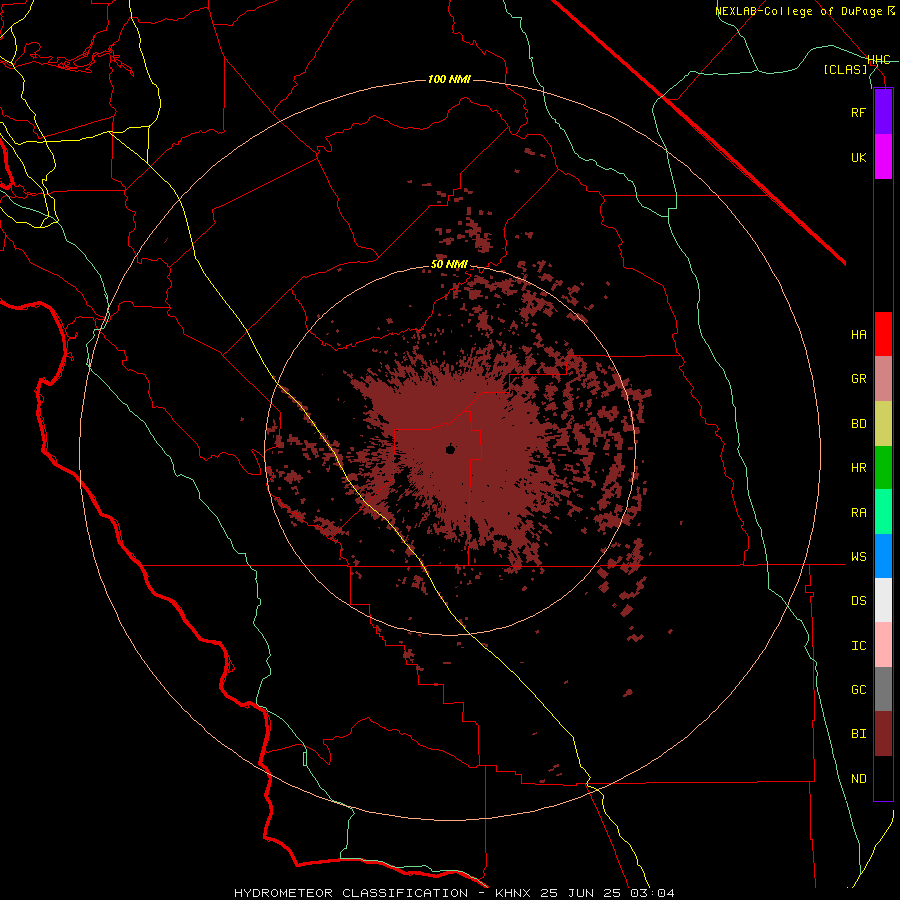This screenshot has width=900, height=900.
Task: Click the 100 NMI range ring label
Action: 449,79
